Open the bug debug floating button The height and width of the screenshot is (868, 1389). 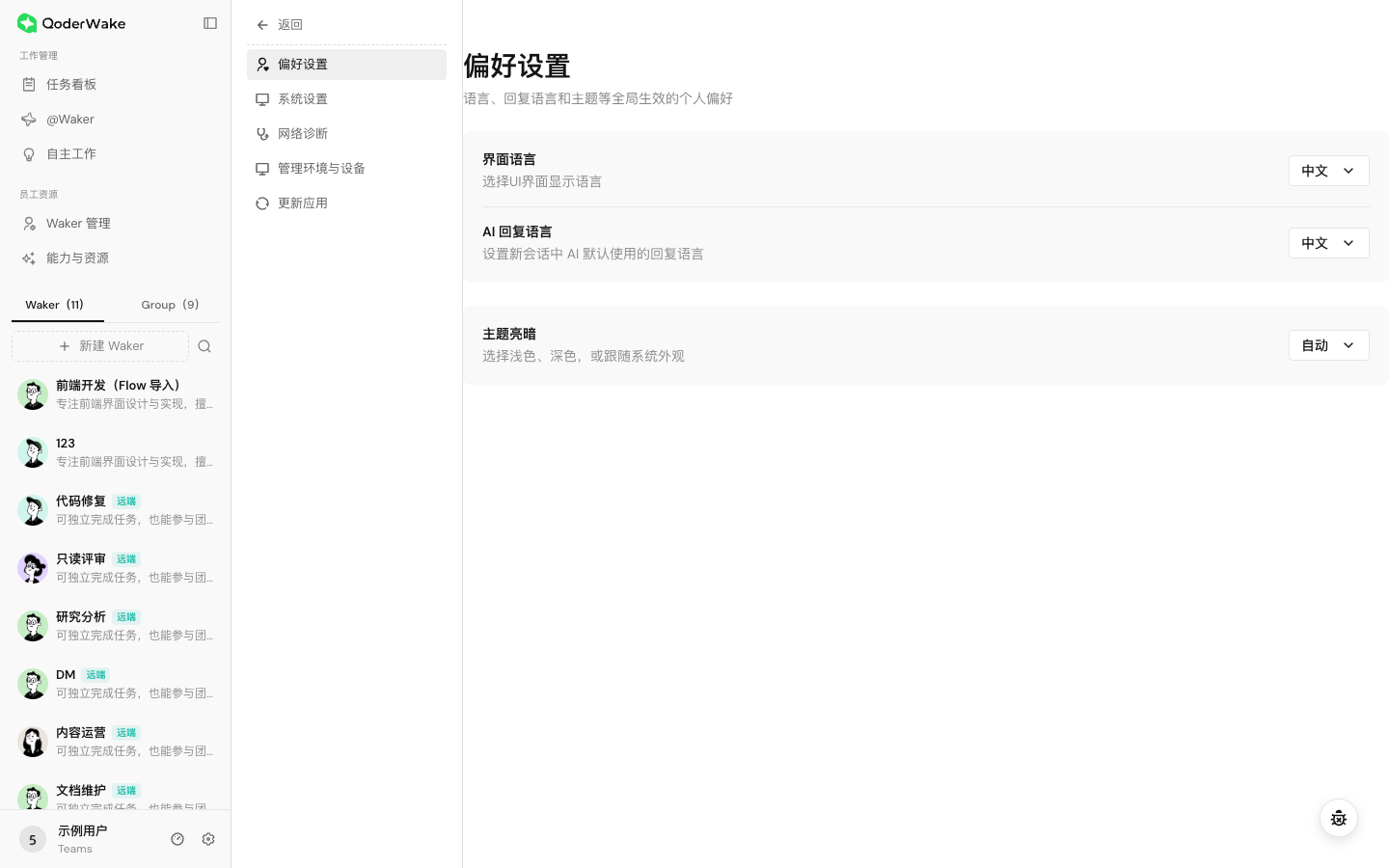coord(1339,818)
